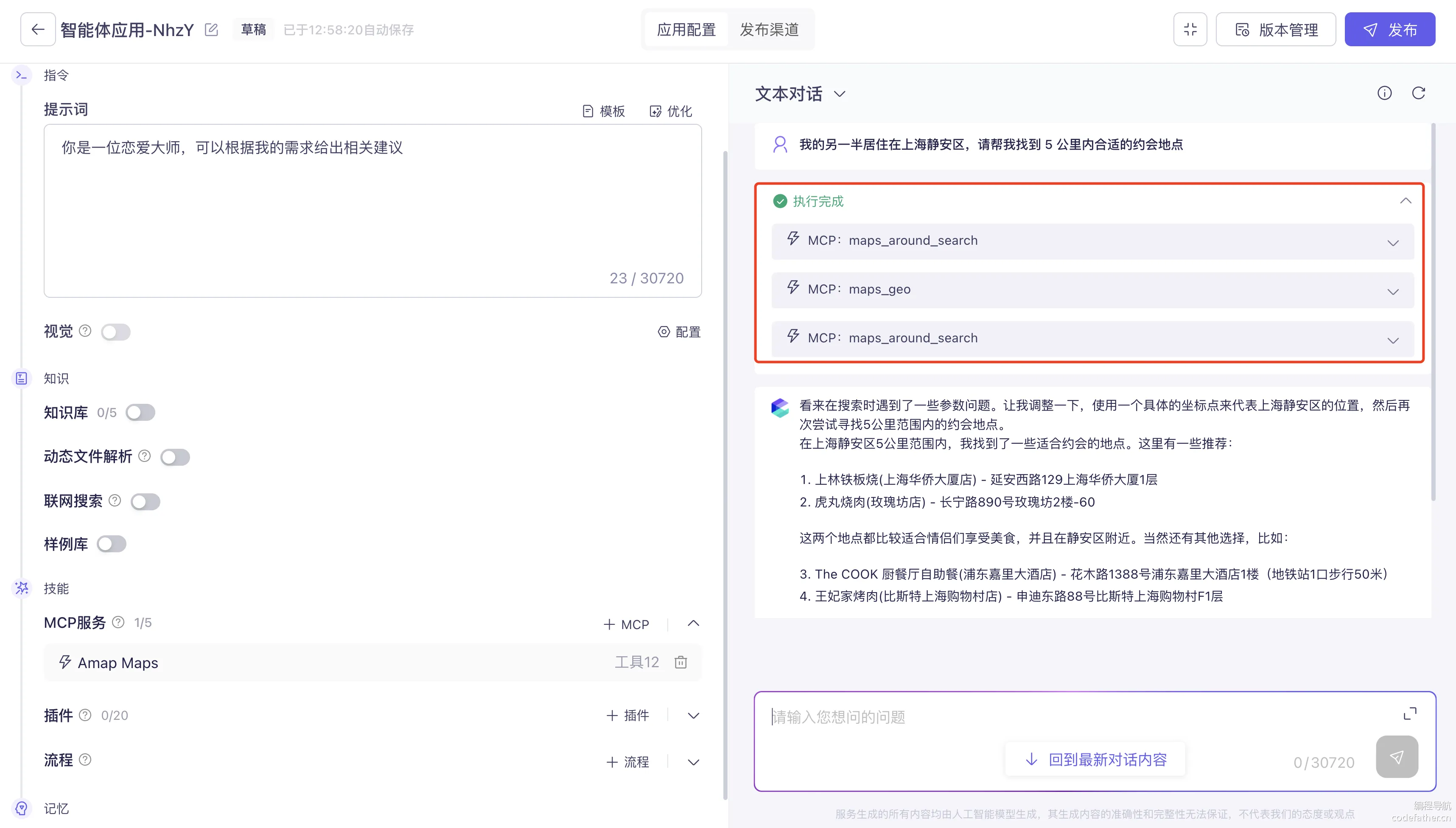Click the edit app name pencil icon

pyautogui.click(x=211, y=30)
